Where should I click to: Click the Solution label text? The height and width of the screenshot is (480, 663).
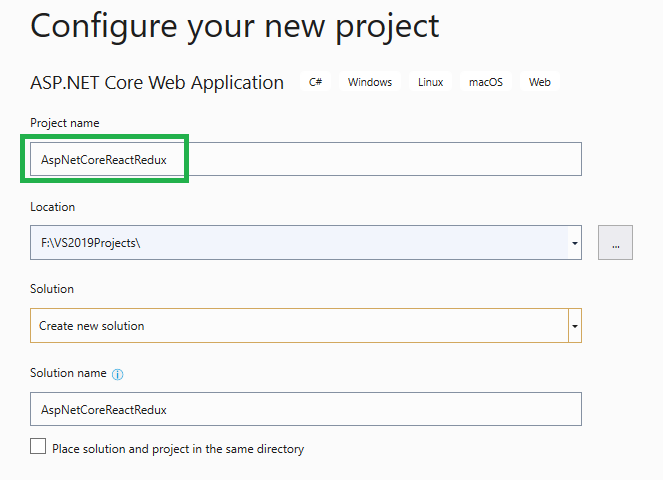click(52, 289)
